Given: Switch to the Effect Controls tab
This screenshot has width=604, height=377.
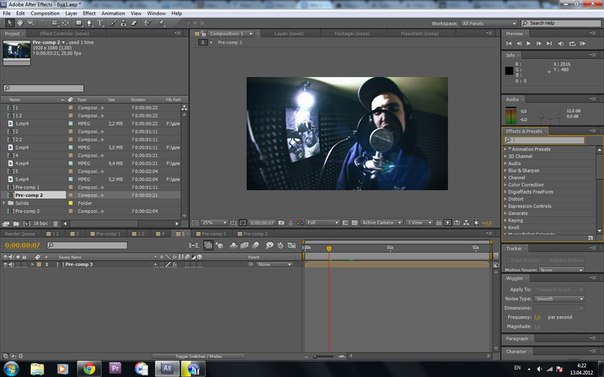Looking at the screenshot, I should 64,34.
